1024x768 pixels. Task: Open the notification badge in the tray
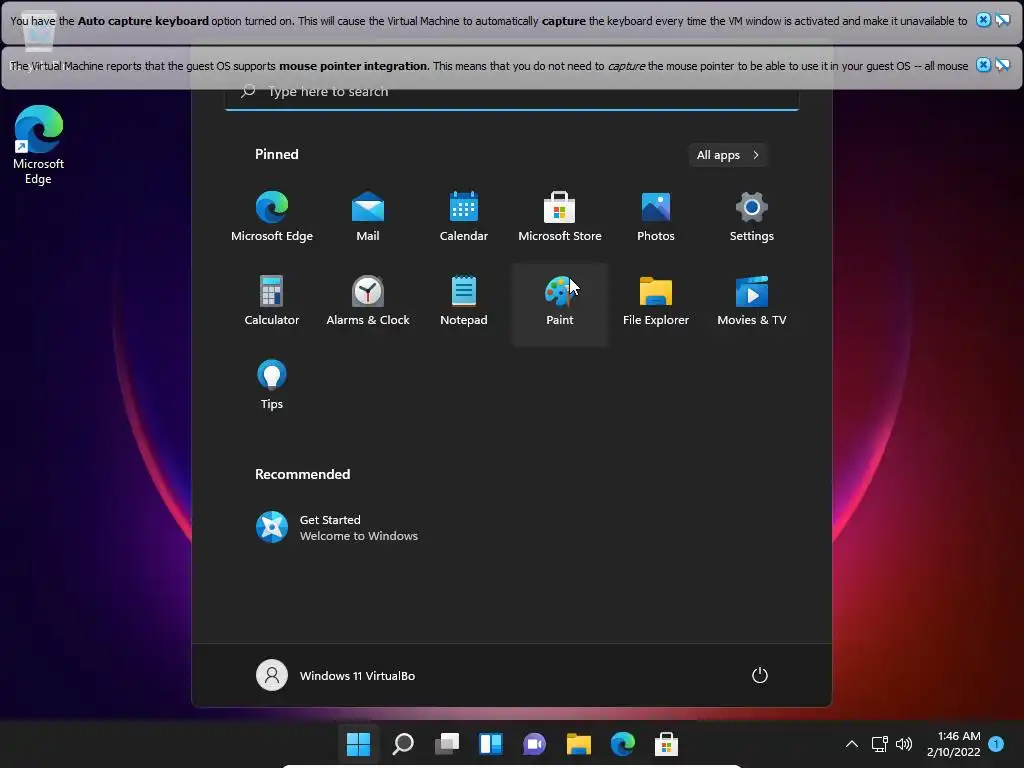[996, 743]
